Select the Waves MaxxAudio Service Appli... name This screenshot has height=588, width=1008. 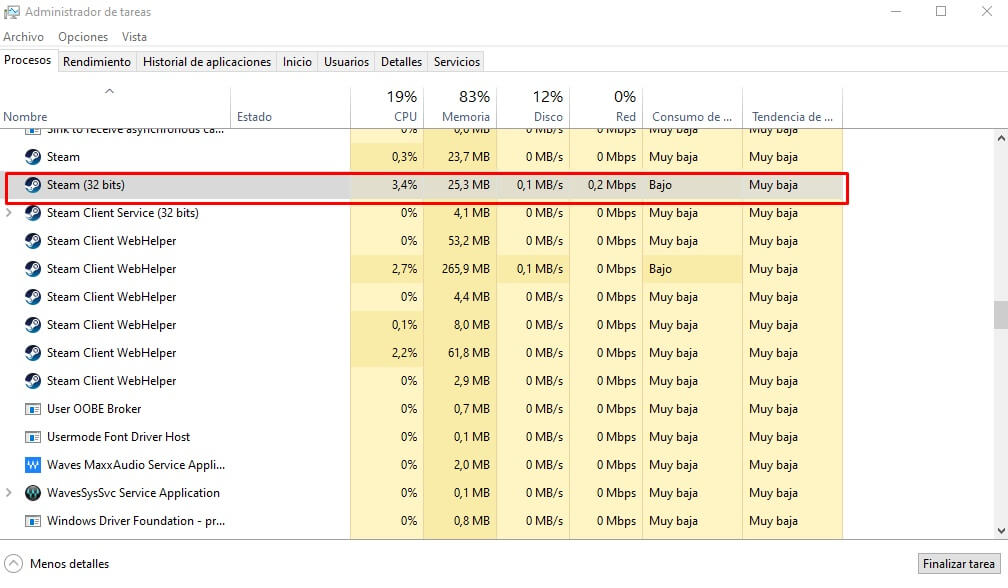136,465
